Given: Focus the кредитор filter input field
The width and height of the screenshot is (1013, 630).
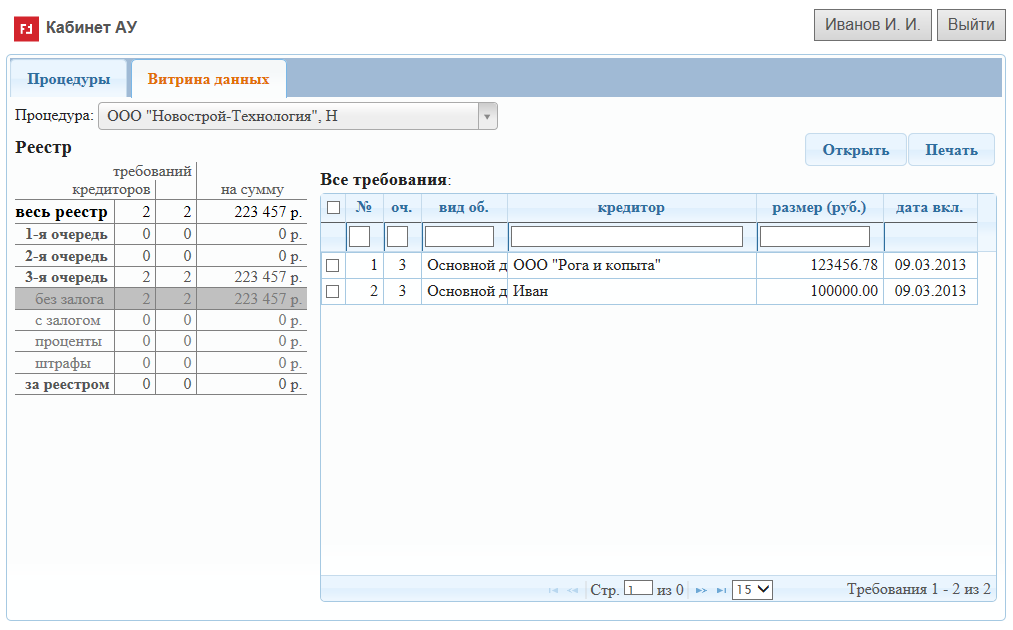Looking at the screenshot, I should pyautogui.click(x=627, y=237).
